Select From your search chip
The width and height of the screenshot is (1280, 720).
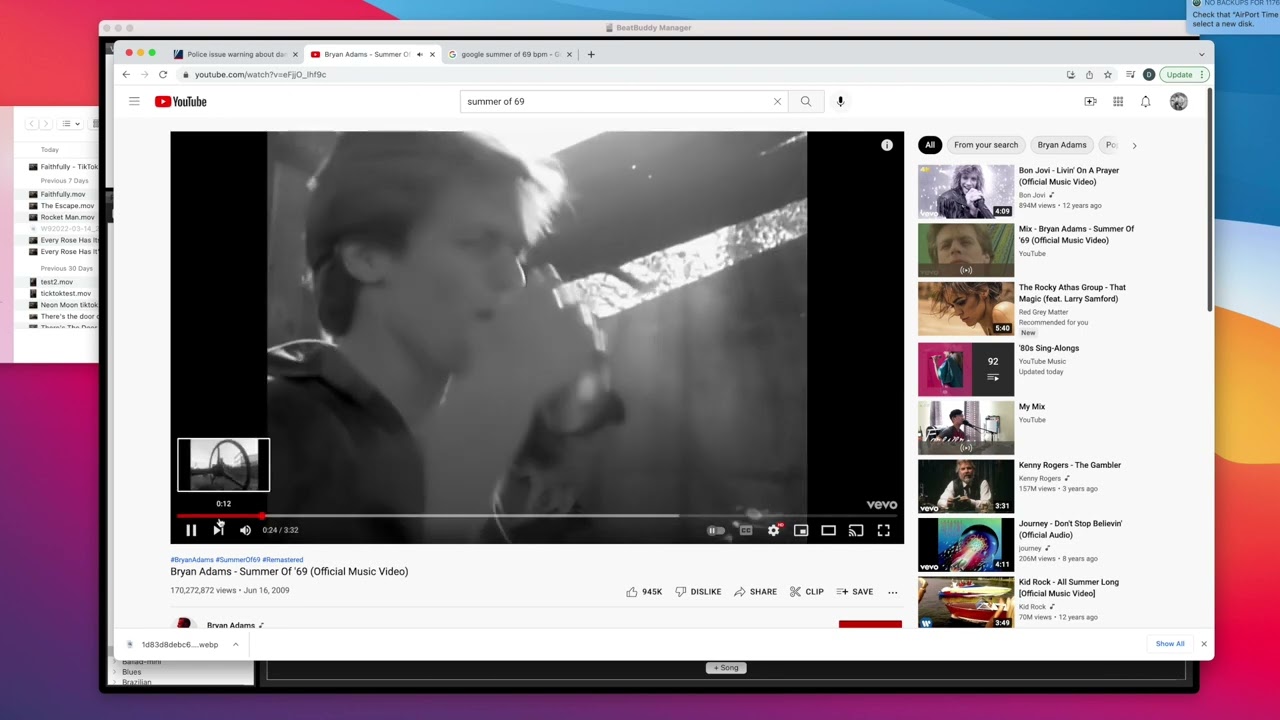click(x=986, y=145)
